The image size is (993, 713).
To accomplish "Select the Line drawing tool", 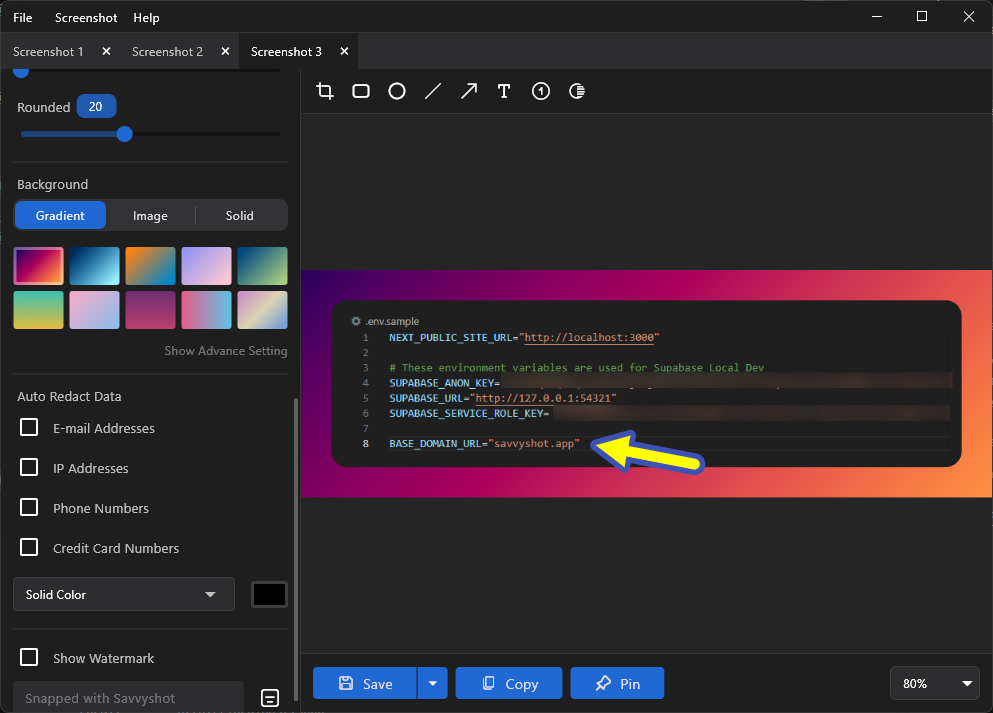I will (432, 90).
